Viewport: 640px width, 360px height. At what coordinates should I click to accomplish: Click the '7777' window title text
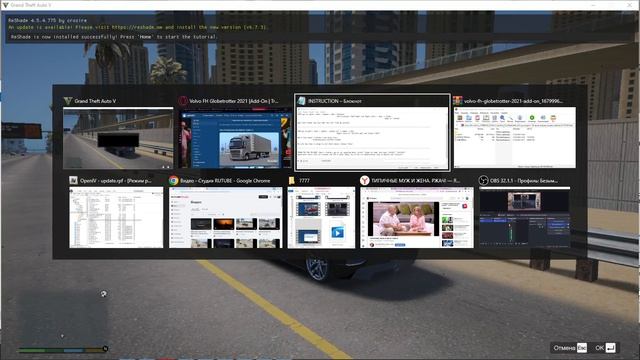(x=304, y=180)
